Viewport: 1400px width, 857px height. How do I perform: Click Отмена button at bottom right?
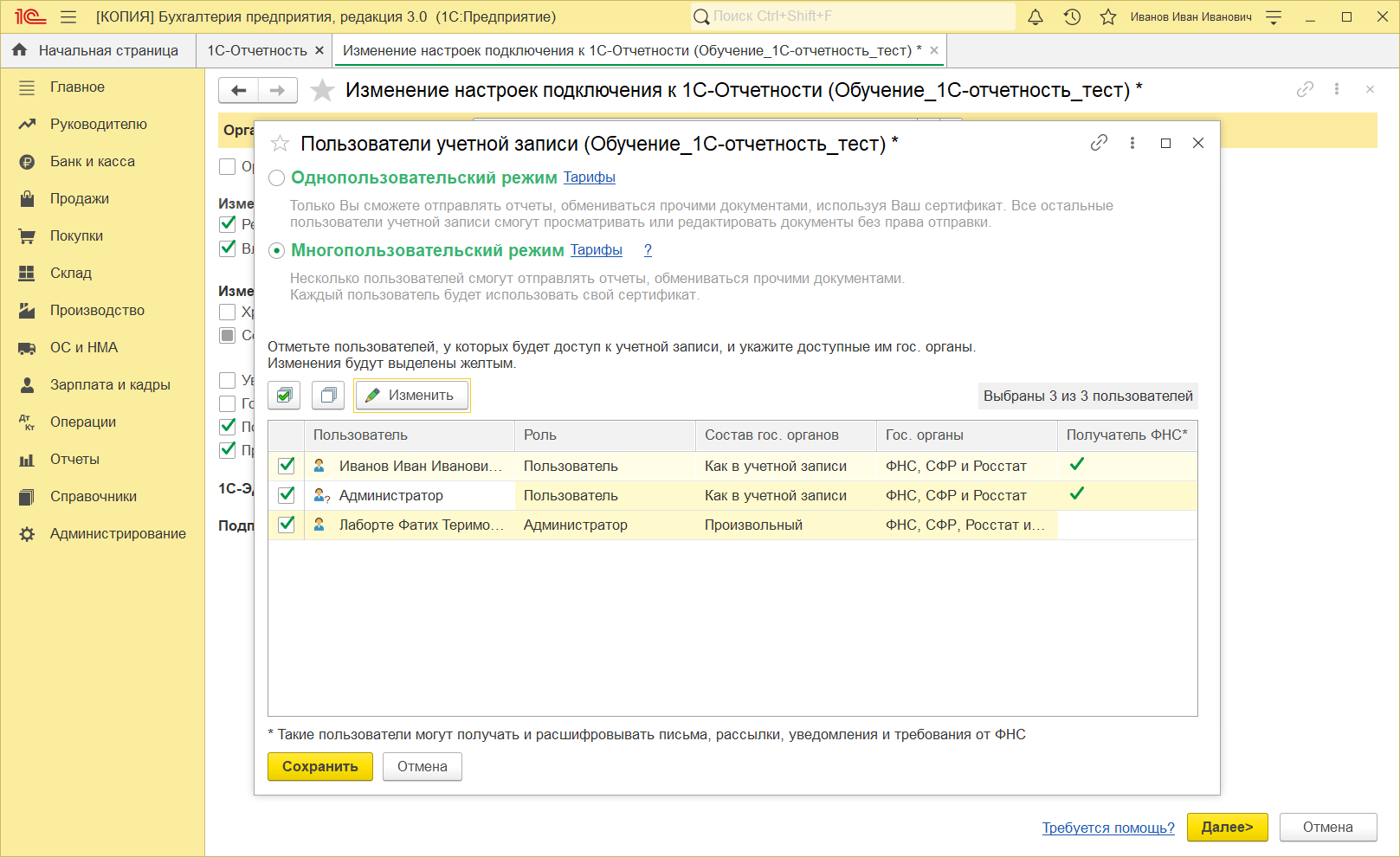click(x=1328, y=828)
